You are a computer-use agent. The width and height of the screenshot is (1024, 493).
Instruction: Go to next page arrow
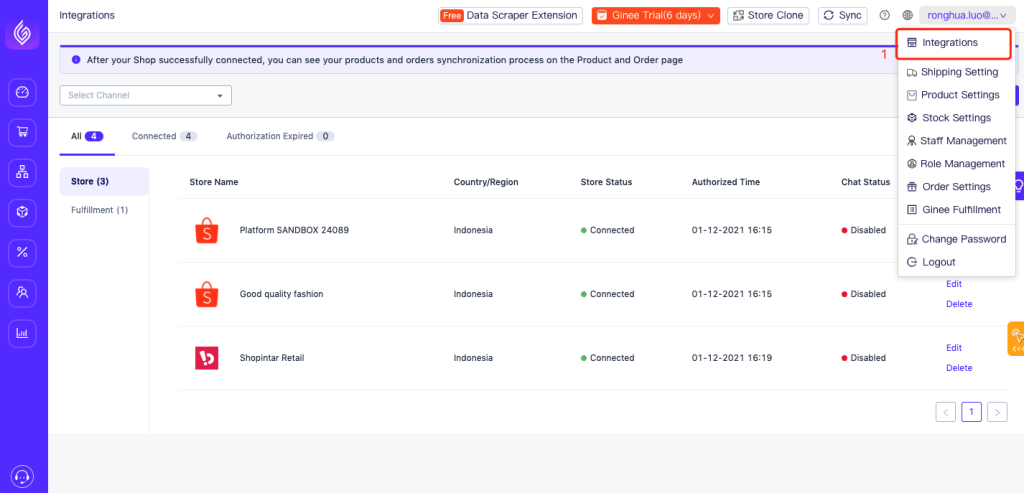997,412
